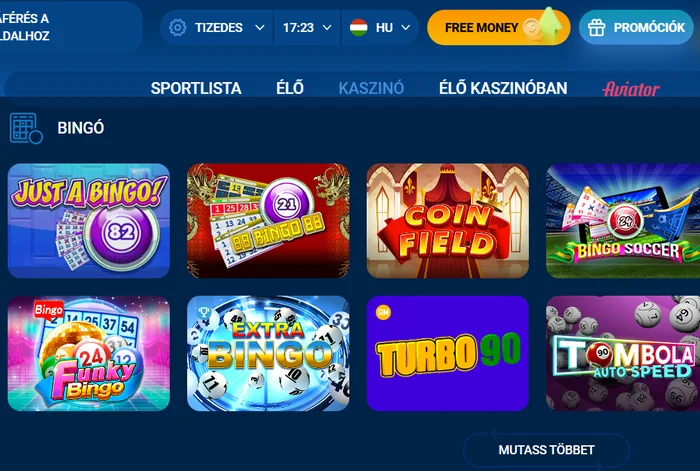Open the HU language selector
This screenshot has height=471, width=700.
(x=380, y=28)
